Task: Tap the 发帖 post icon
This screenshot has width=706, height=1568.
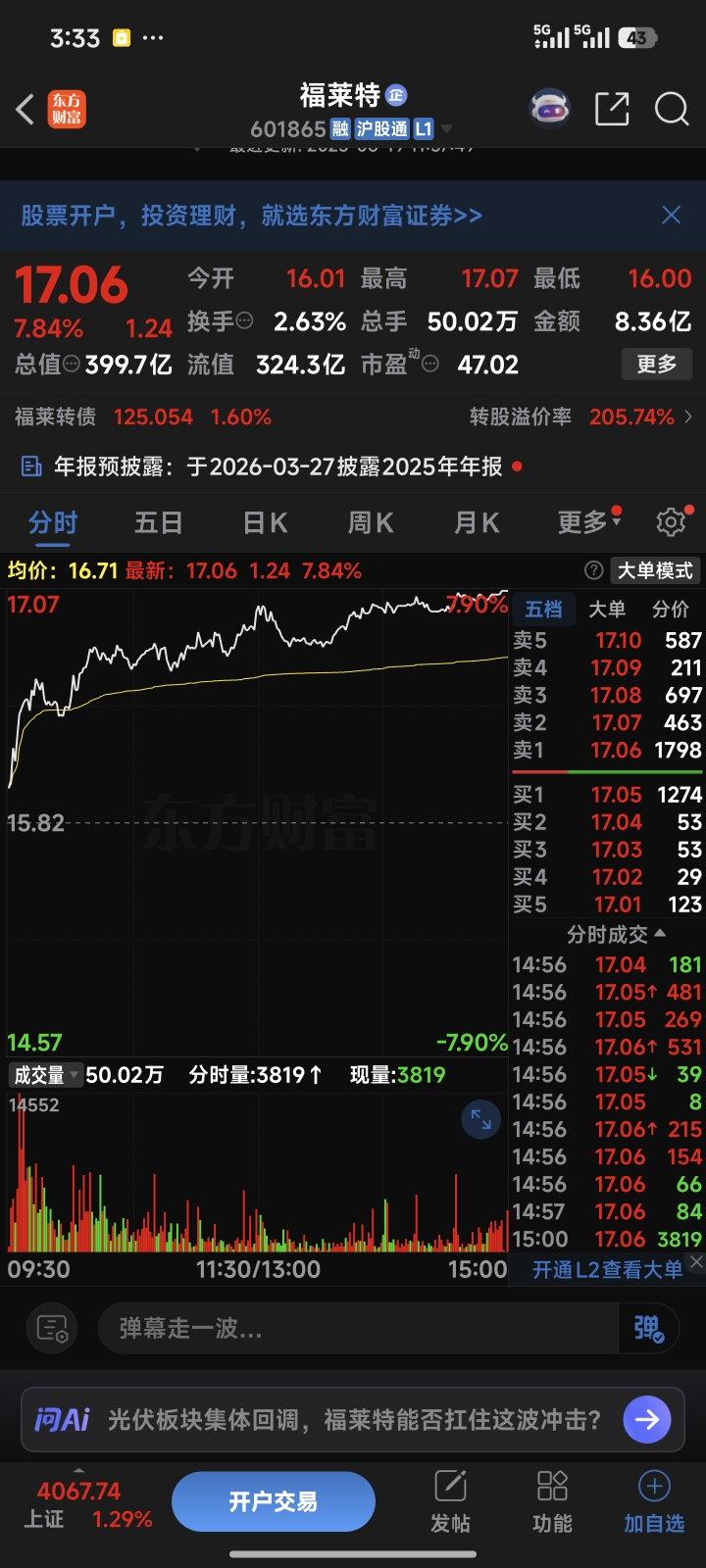Action: tap(451, 1502)
